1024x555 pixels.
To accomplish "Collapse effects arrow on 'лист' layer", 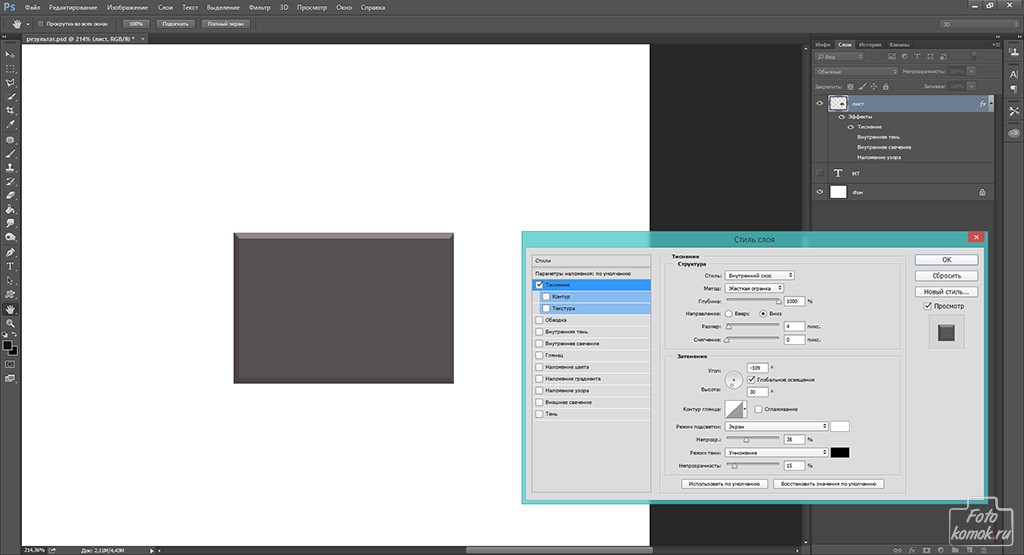I will pyautogui.click(x=991, y=103).
